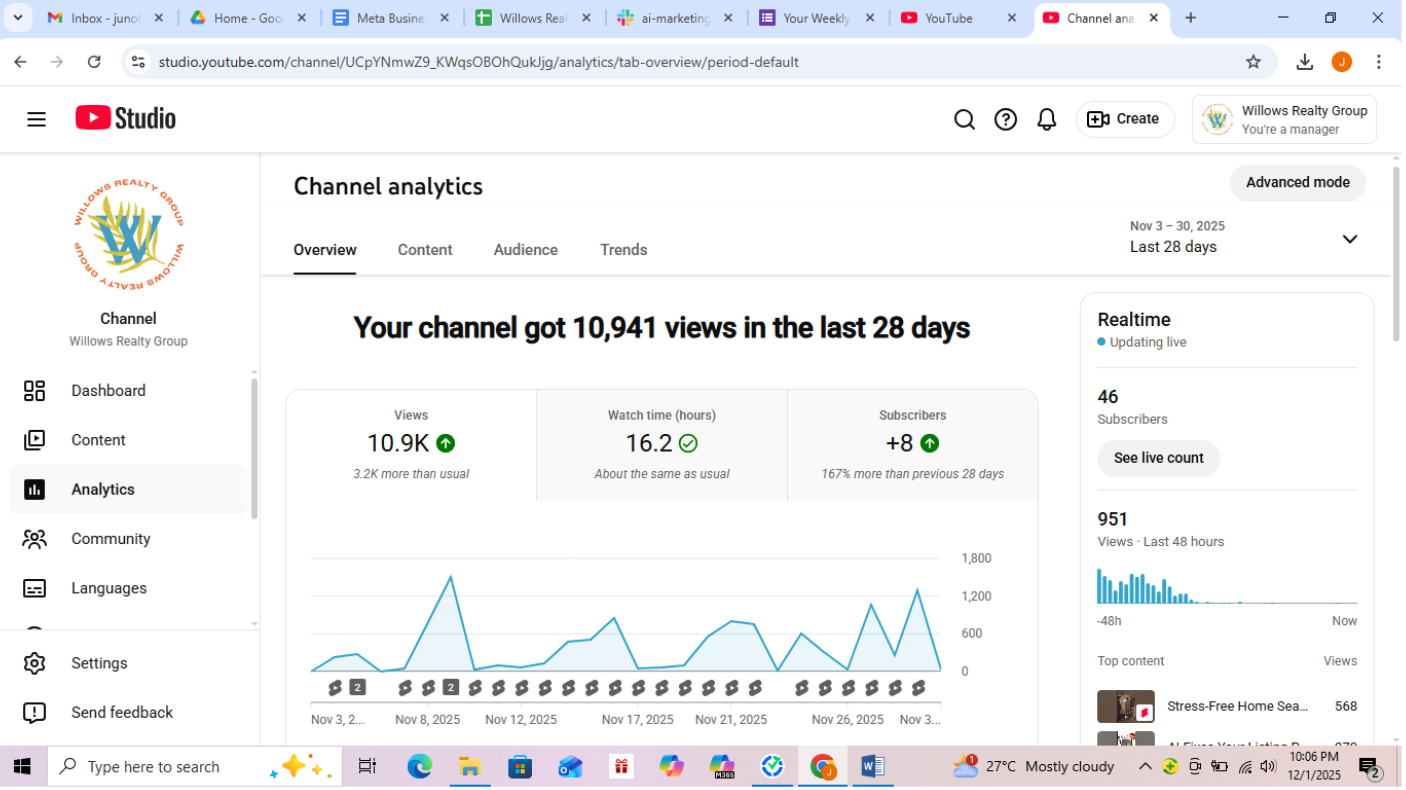Switch to the Audience tab

tap(525, 249)
